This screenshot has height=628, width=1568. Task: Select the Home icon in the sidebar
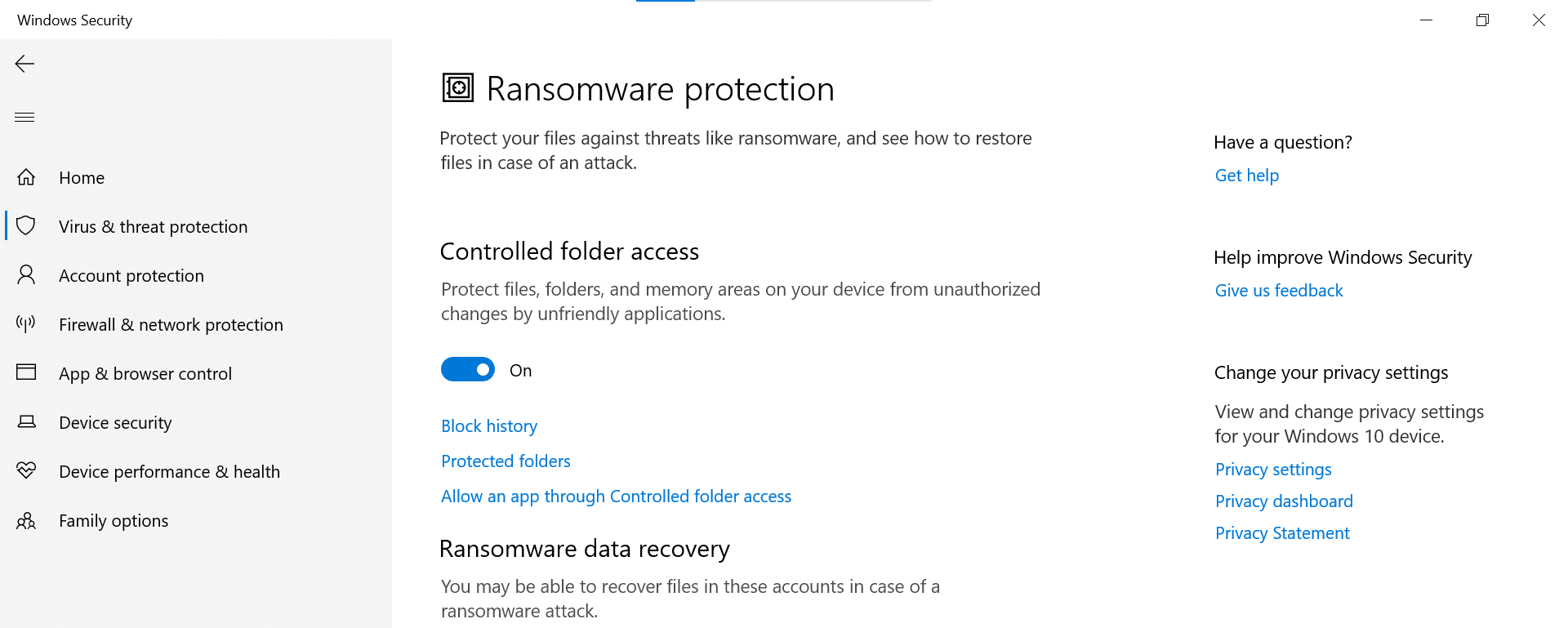[x=26, y=177]
